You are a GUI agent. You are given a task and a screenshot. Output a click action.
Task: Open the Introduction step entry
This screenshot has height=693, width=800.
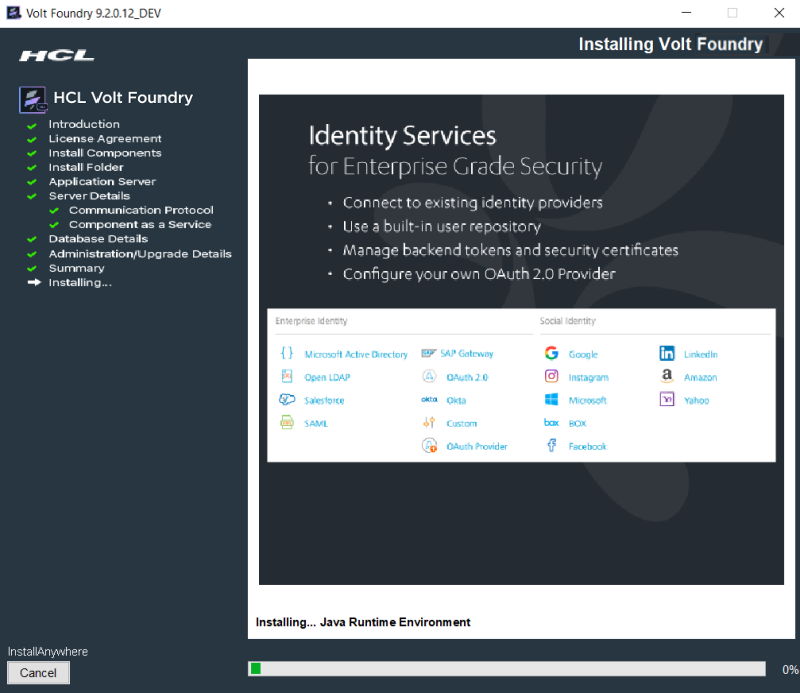tap(83, 123)
